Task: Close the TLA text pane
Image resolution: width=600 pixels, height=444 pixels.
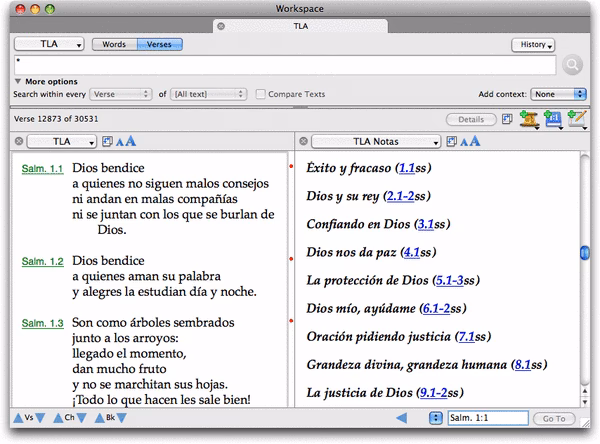Action: pyautogui.click(x=18, y=141)
